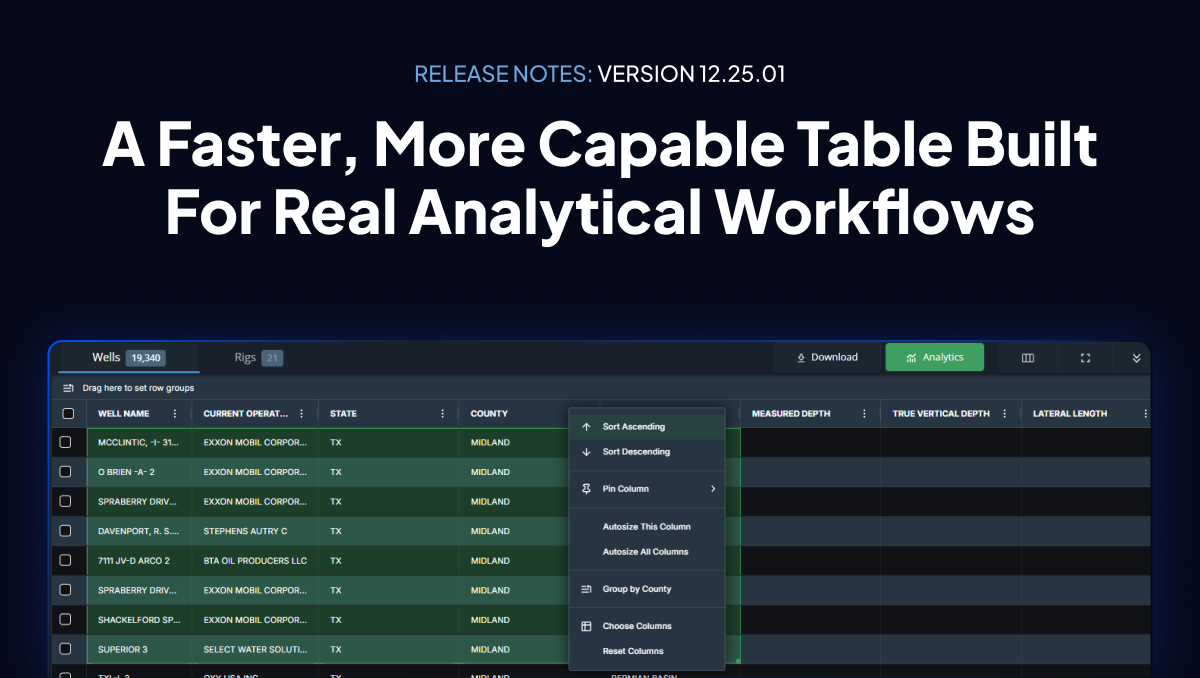Expand the Pin Column submenu
Image resolution: width=1200 pixels, height=678 pixels.
(x=713, y=488)
